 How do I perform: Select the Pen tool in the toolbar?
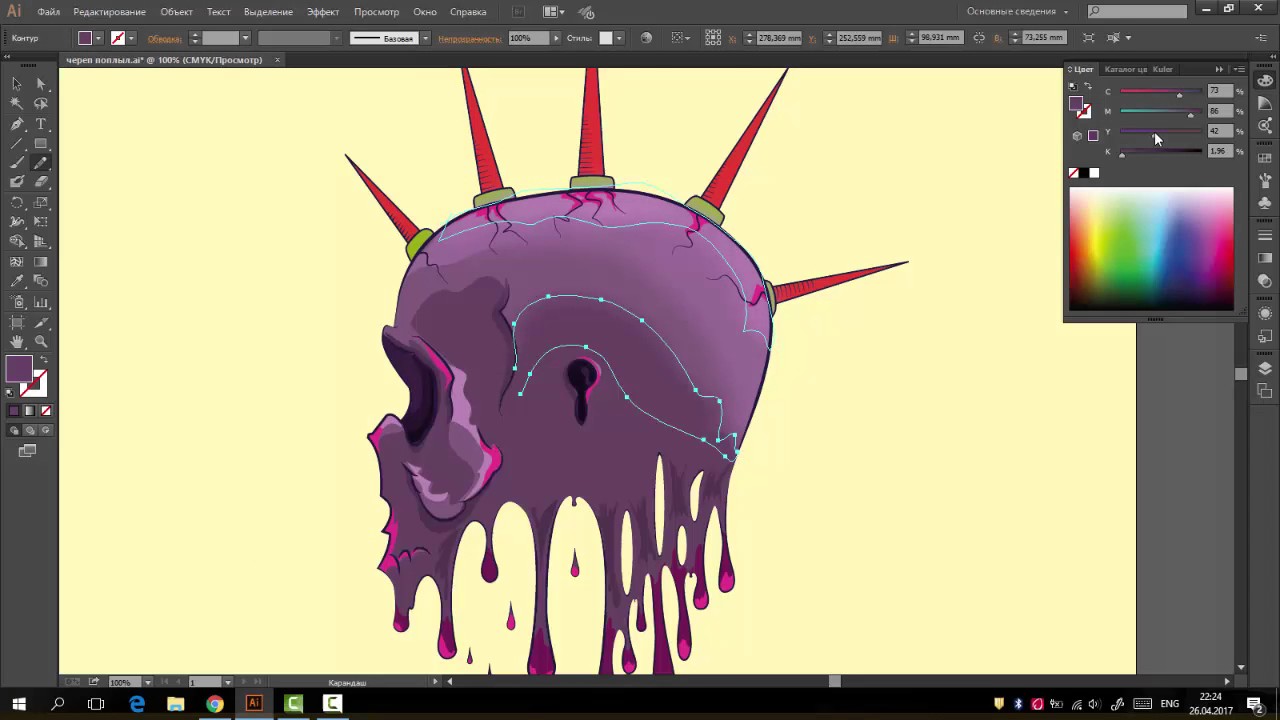[17, 124]
